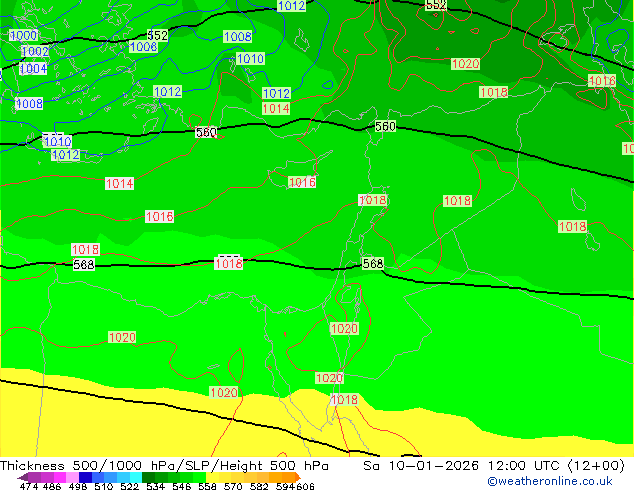Click the legend value 486
634x490 pixels.
tap(52, 486)
